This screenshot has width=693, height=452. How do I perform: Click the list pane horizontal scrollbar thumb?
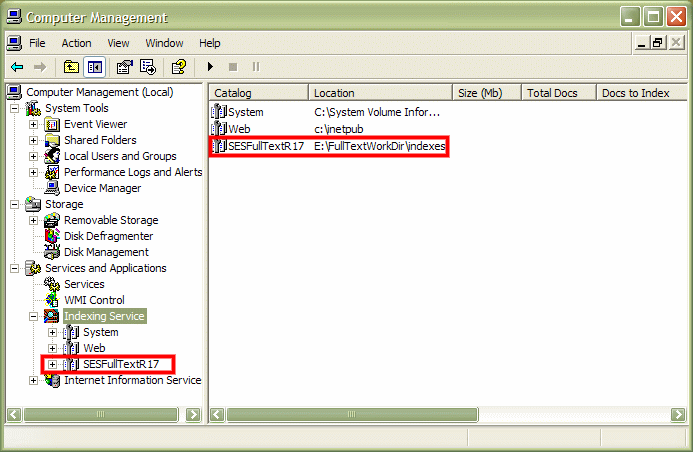click(352, 414)
